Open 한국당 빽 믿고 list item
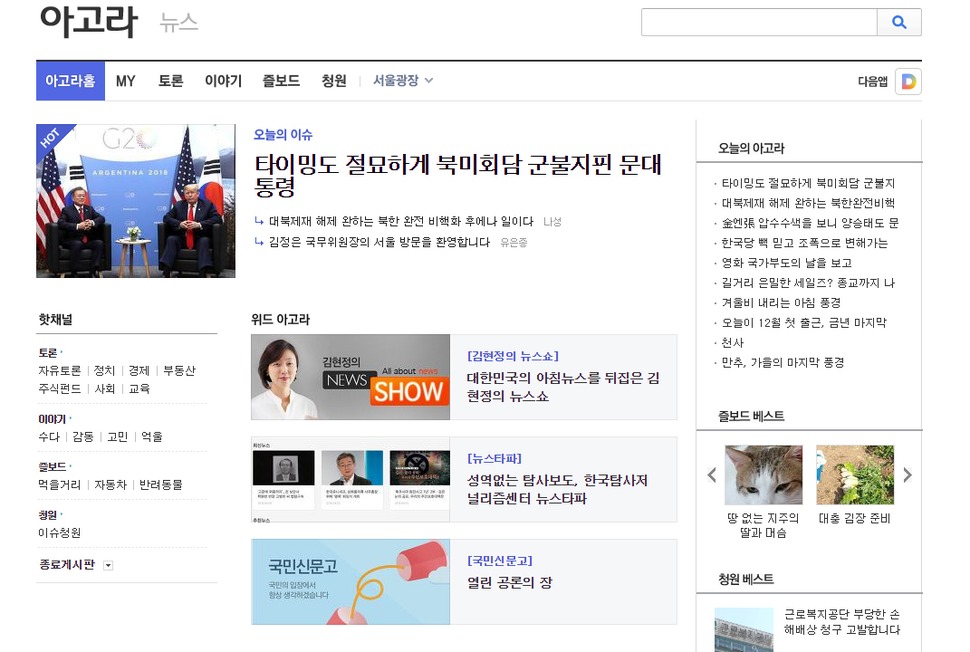The height and width of the screenshot is (652, 970). click(804, 242)
